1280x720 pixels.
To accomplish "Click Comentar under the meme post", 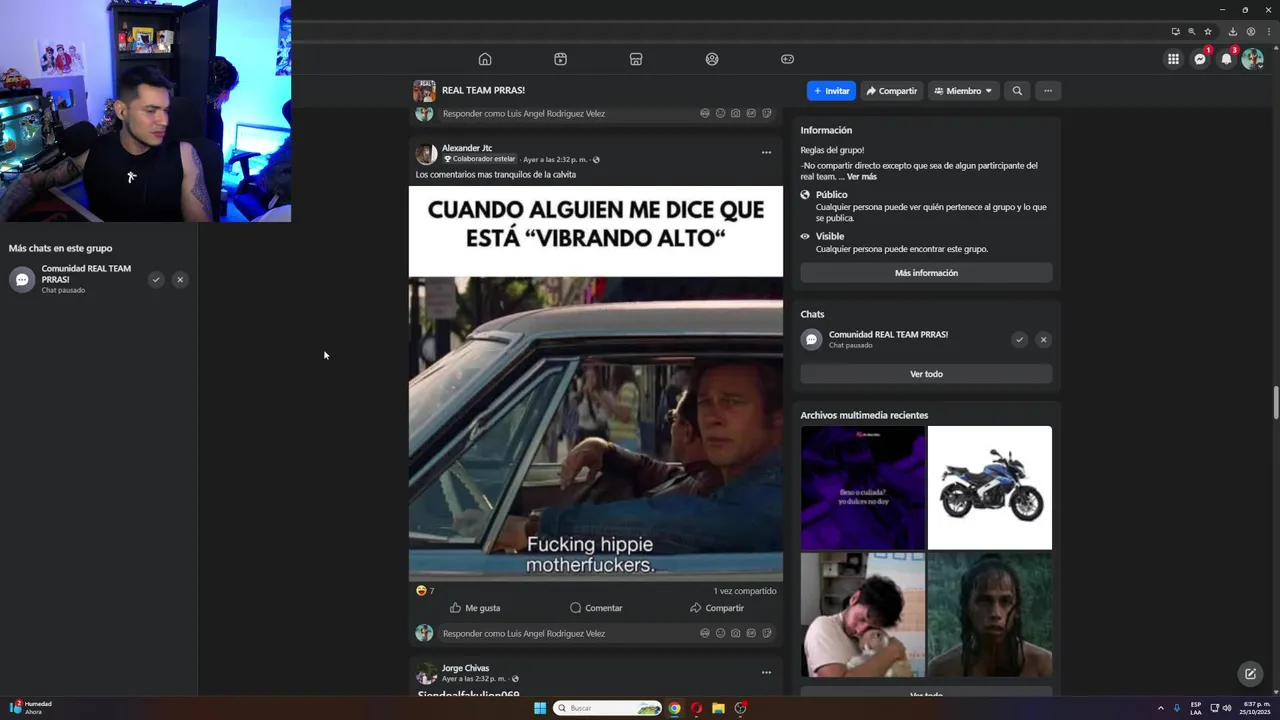I will click(x=596, y=608).
